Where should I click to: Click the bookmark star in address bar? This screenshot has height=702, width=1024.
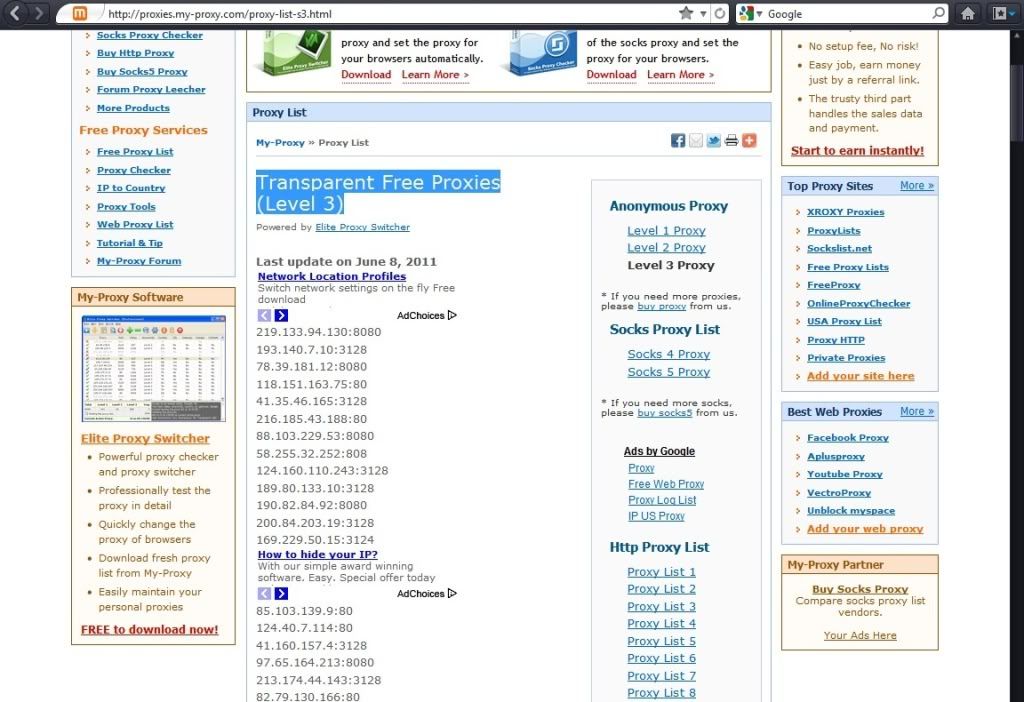pos(686,13)
